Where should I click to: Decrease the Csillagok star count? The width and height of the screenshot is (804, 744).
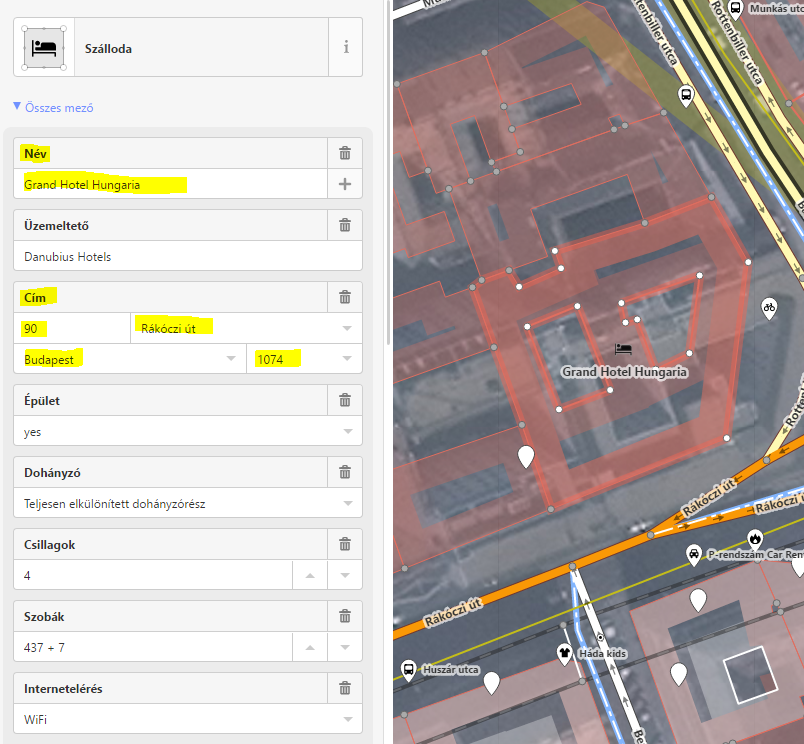pos(345,575)
